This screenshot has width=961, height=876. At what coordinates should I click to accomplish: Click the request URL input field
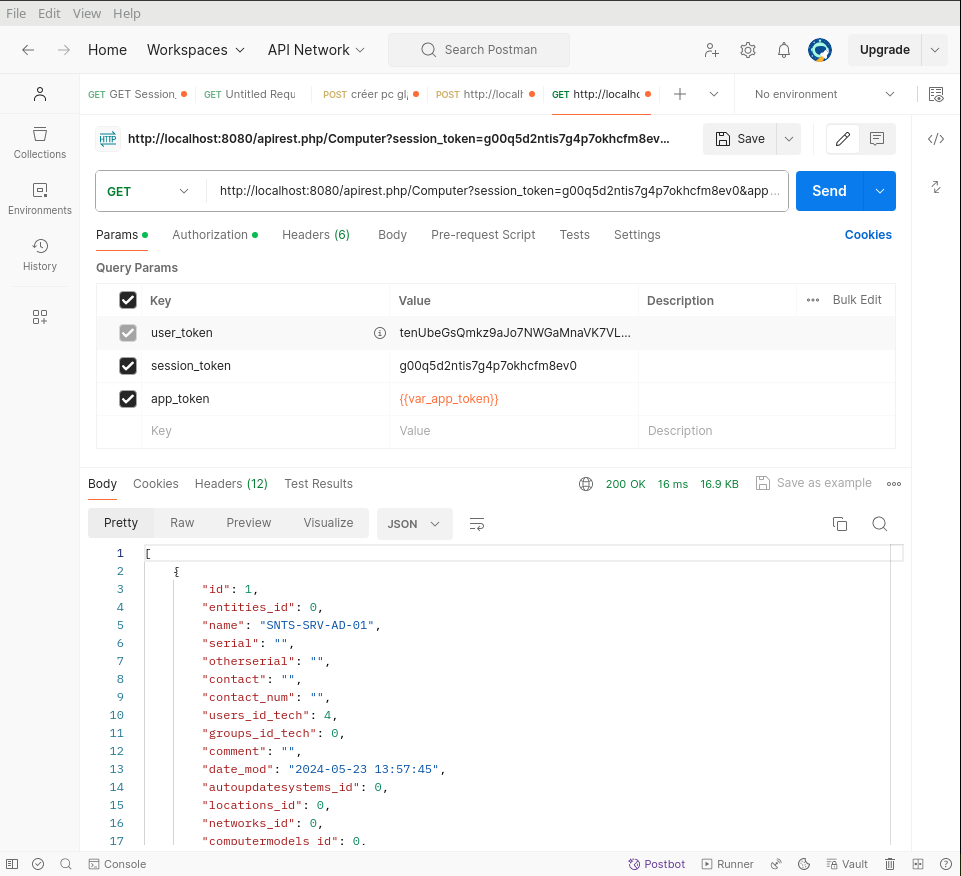pyautogui.click(x=497, y=191)
